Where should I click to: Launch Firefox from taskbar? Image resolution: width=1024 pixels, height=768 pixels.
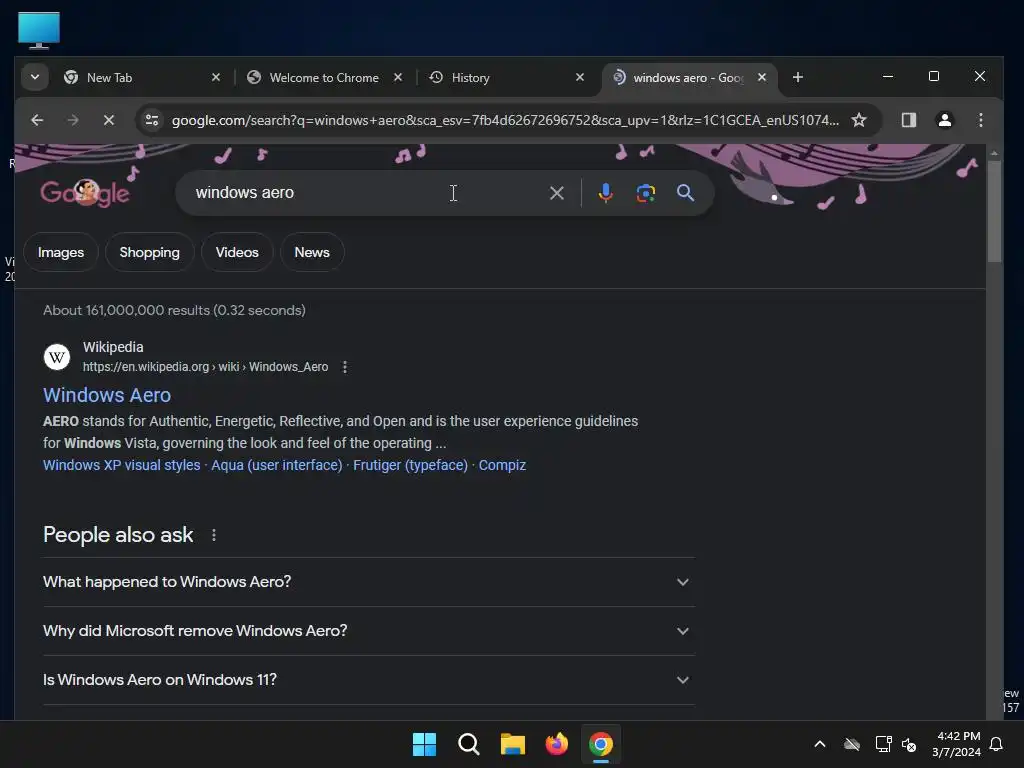pos(556,744)
